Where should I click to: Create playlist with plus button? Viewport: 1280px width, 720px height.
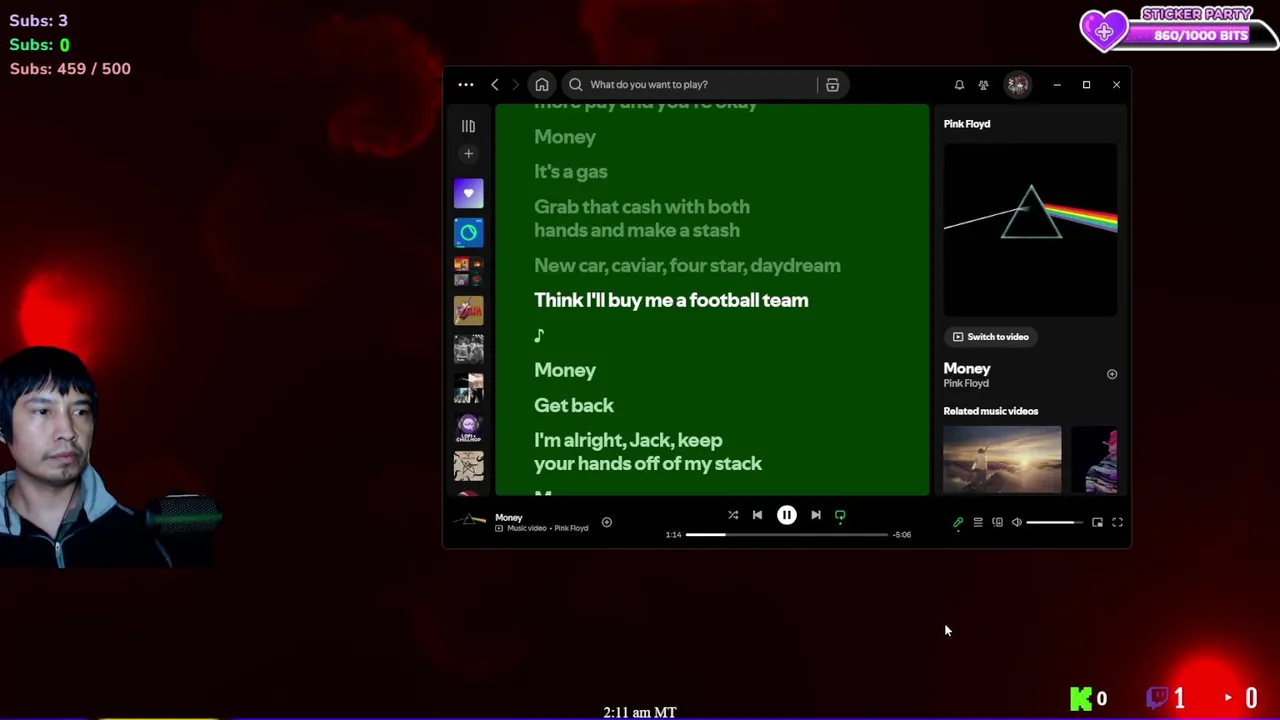[468, 154]
